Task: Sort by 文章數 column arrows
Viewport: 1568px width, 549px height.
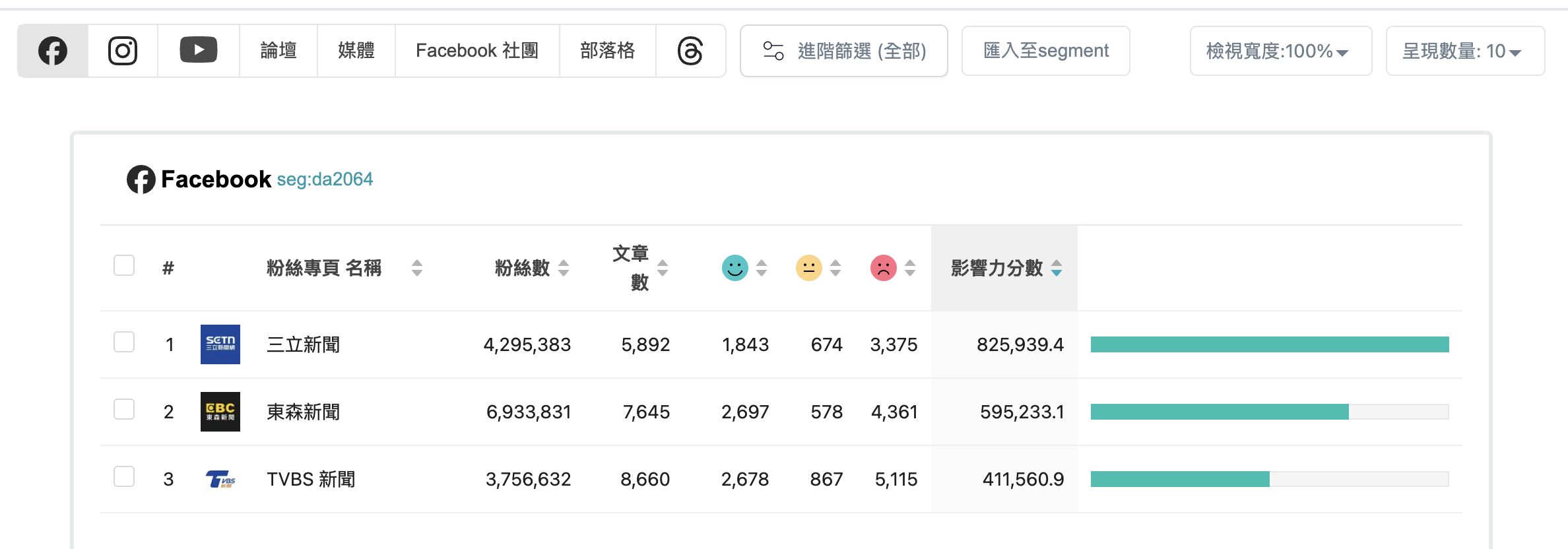Action: coord(663,268)
